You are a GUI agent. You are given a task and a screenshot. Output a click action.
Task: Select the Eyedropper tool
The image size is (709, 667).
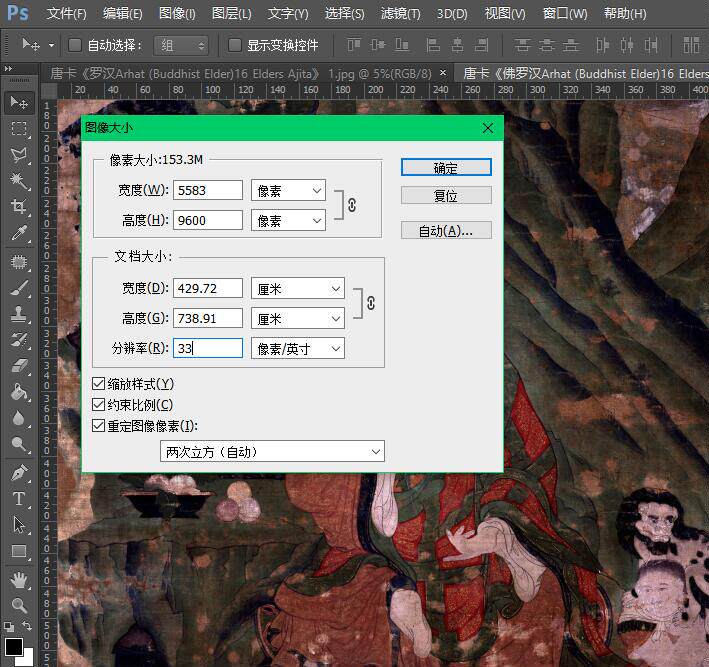19,233
